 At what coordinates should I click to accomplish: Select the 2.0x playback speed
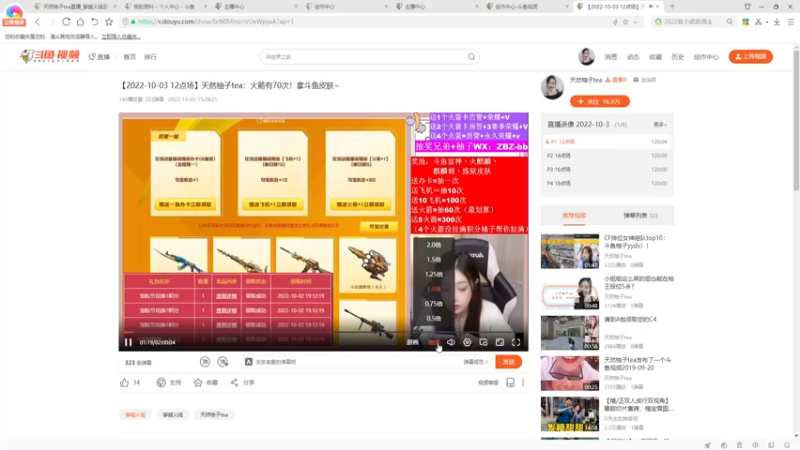pos(434,245)
